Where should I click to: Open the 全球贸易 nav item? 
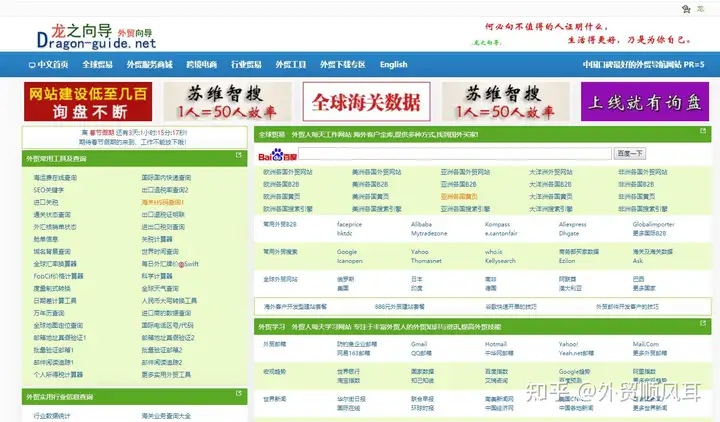tap(97, 65)
